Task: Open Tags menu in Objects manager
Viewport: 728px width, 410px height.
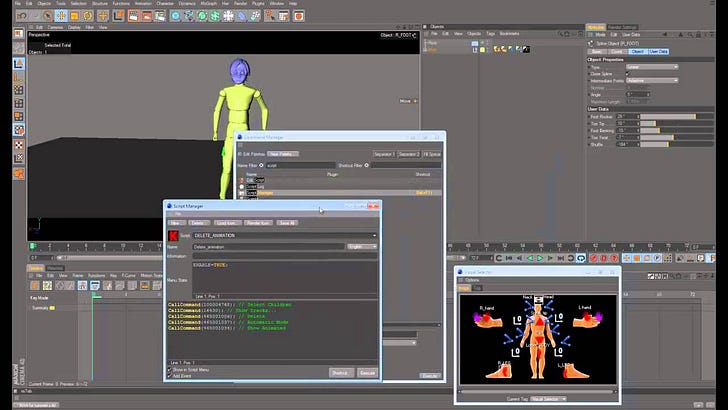Action: pyautogui.click(x=490, y=33)
